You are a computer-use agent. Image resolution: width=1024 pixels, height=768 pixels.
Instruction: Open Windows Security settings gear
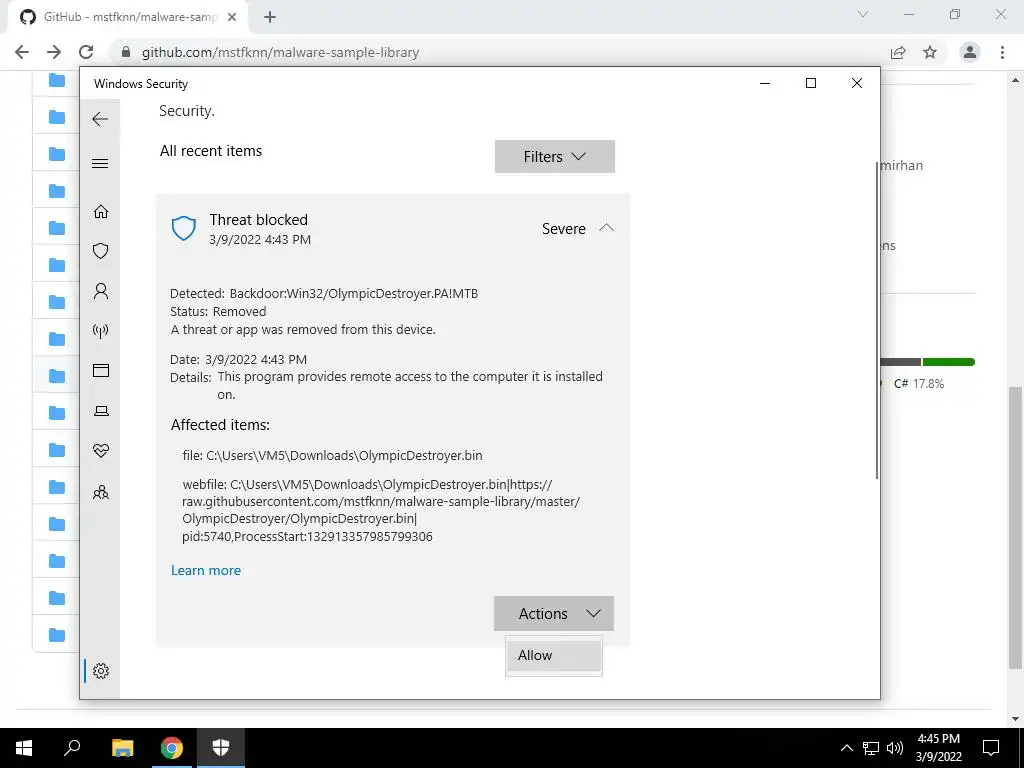101,671
